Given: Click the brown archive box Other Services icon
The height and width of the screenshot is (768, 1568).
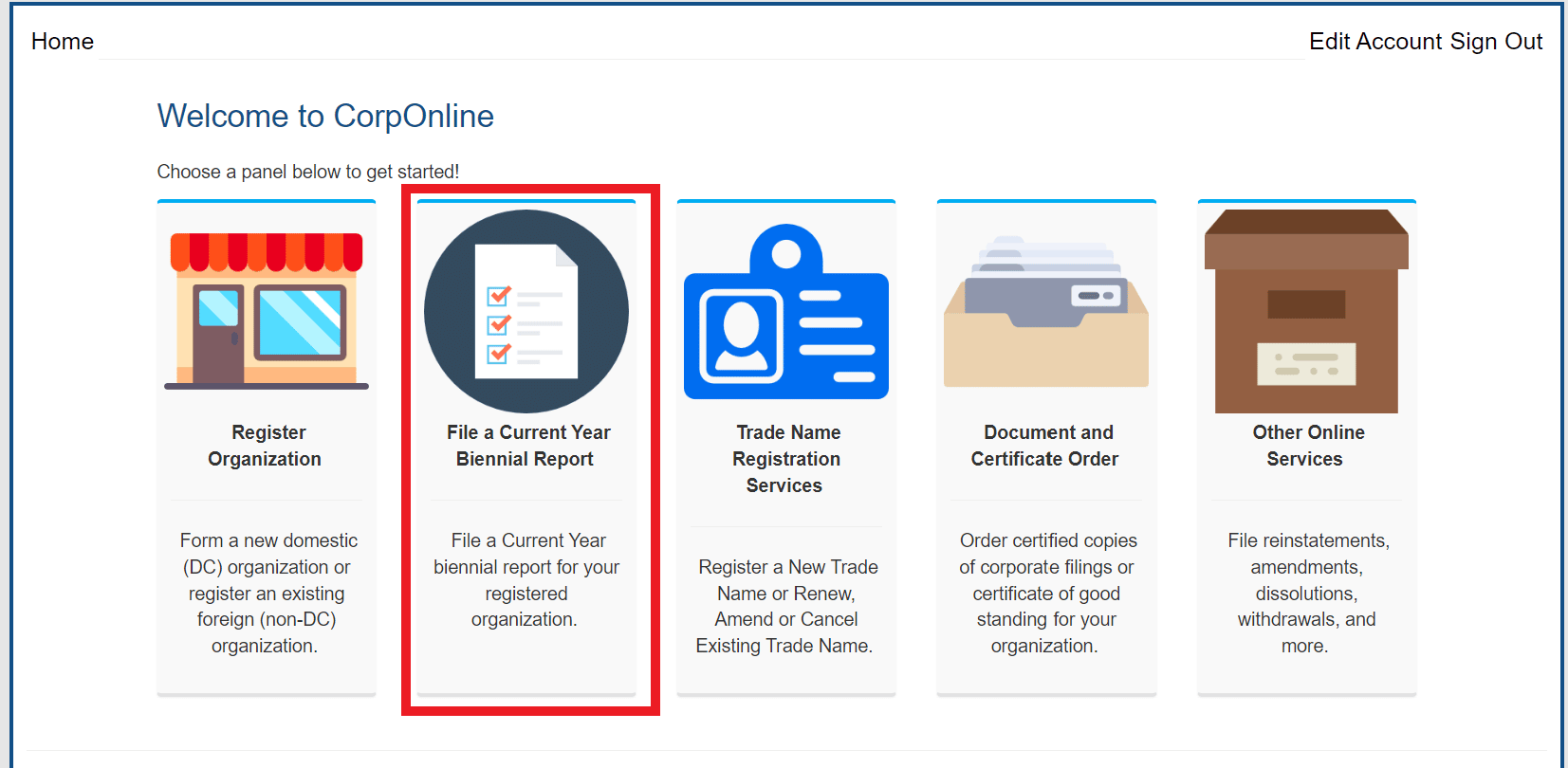Looking at the screenshot, I should [1306, 311].
